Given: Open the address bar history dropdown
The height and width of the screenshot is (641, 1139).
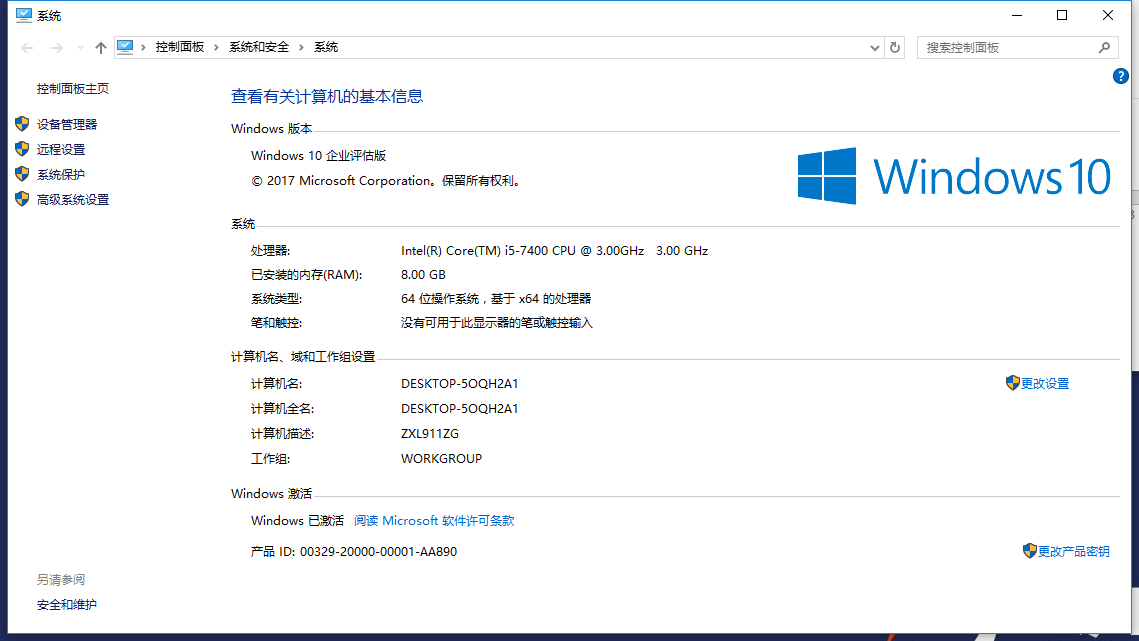Looking at the screenshot, I should [x=875, y=48].
